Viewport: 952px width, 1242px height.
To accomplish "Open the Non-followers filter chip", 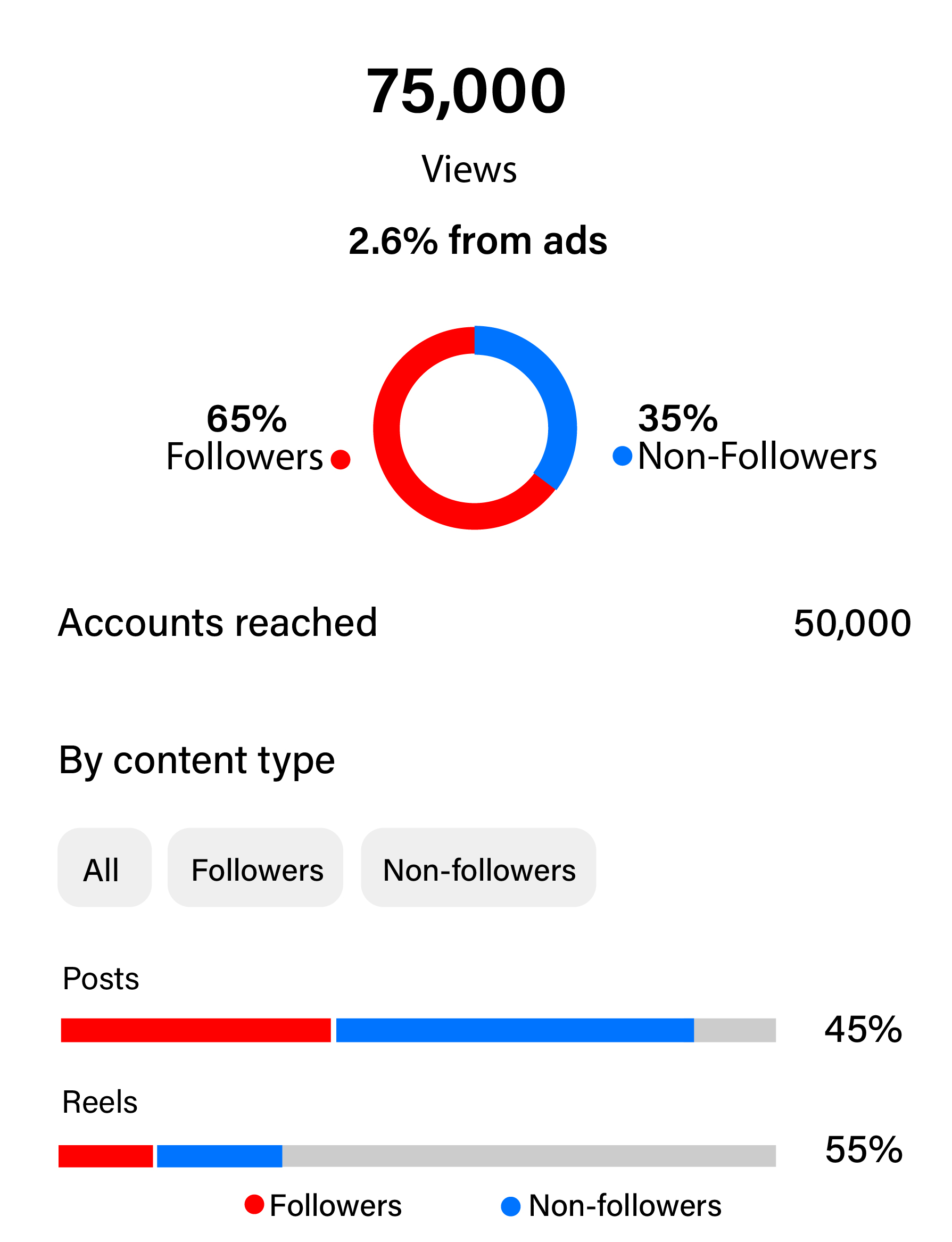I will tap(478, 867).
